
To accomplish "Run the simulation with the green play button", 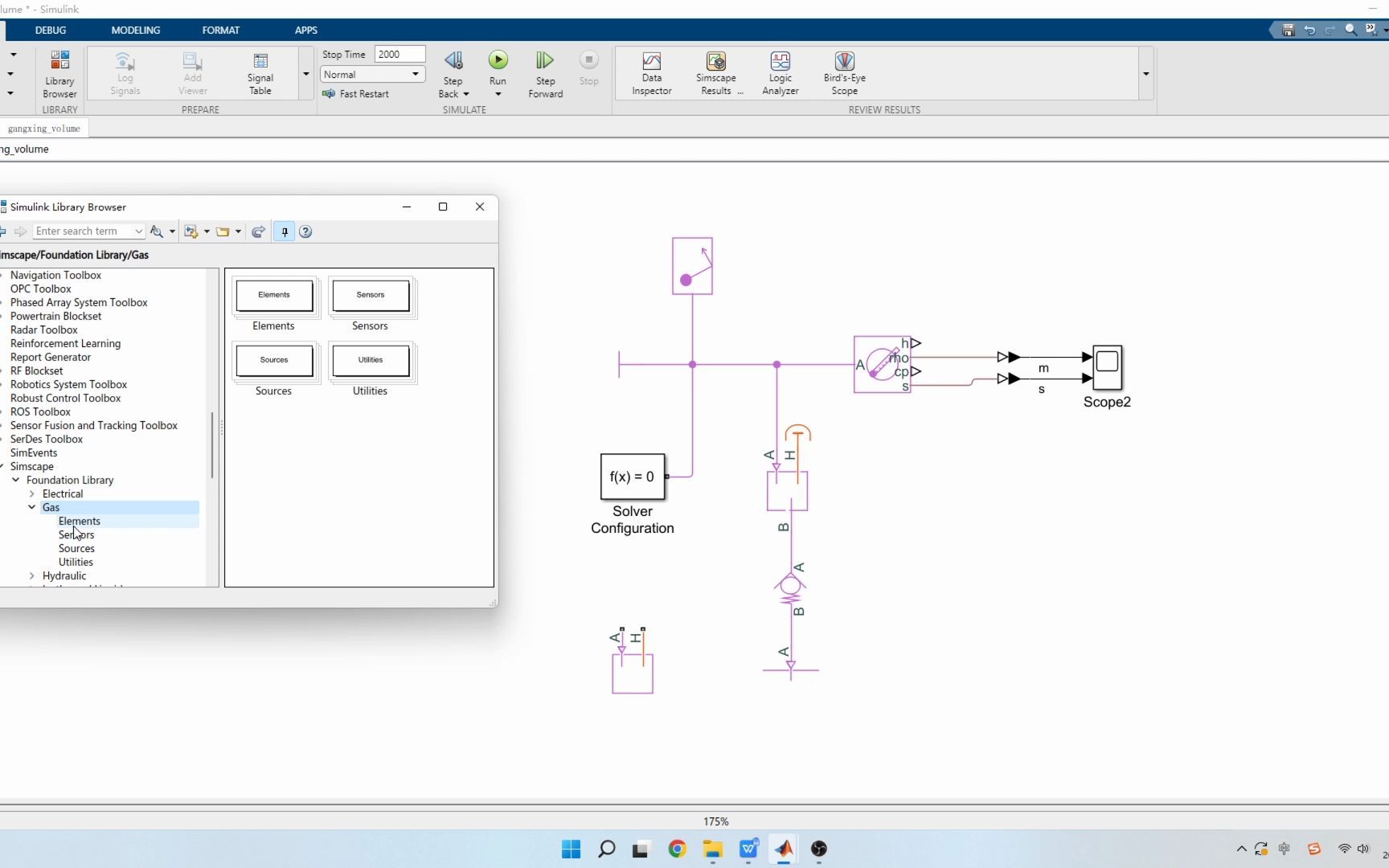I will pos(498,60).
